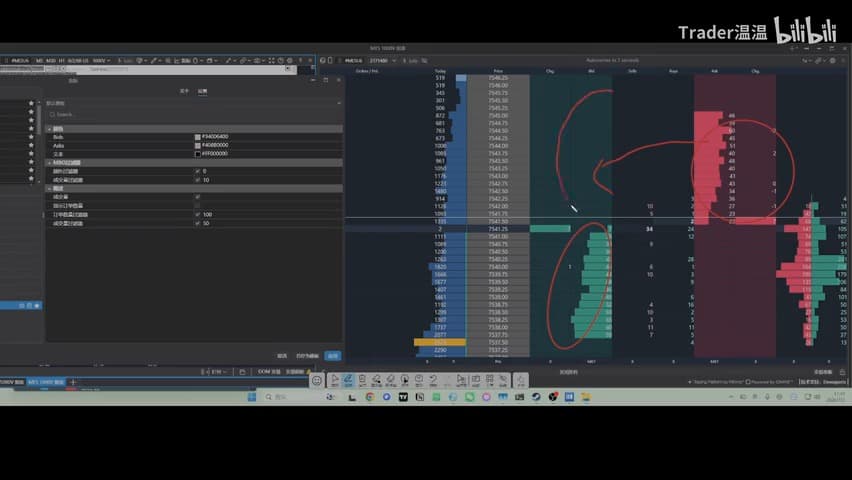
Task: Select the pointer arrow tool in annotation toolbar
Action: [x=335, y=380]
